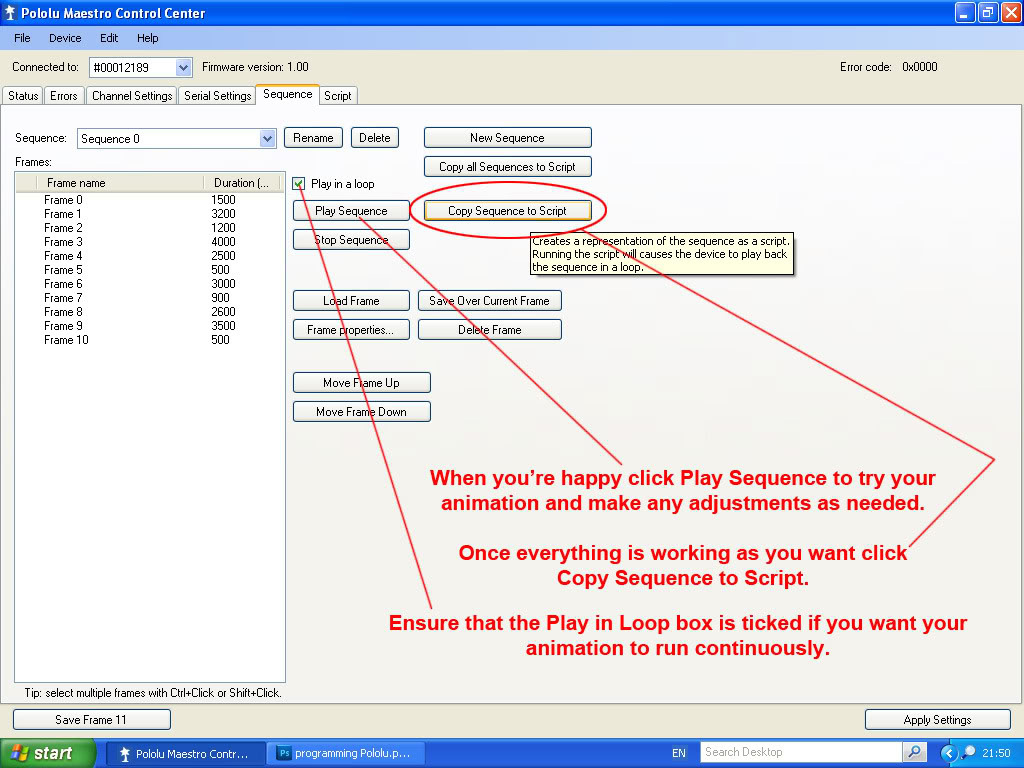1024x768 pixels.
Task: Switch to the Channel Settings tab
Action: (132, 96)
